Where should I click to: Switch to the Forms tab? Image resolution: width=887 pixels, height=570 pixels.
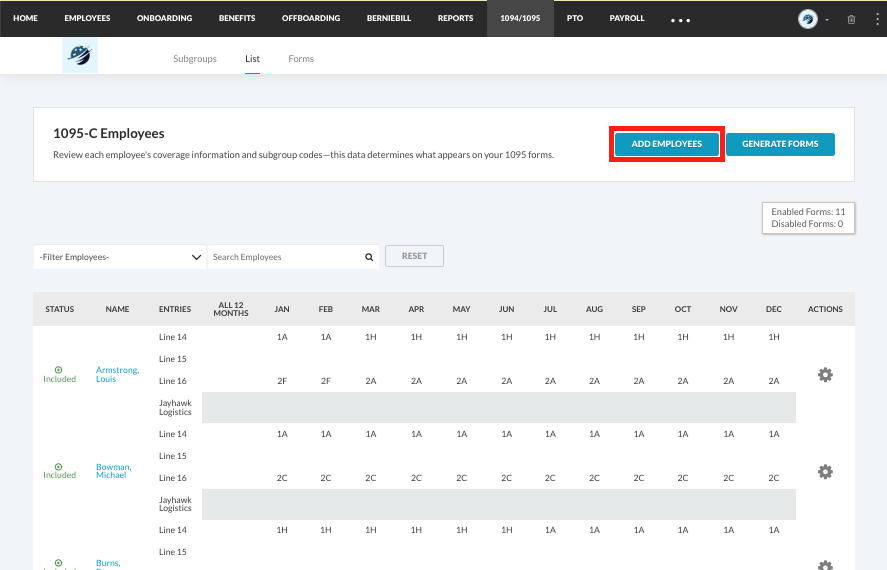coord(301,59)
